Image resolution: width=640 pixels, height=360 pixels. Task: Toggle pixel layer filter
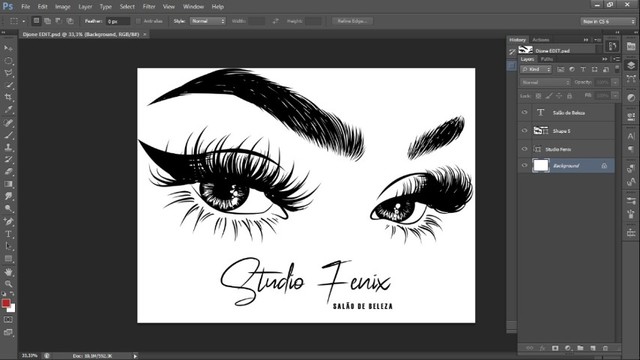(x=561, y=70)
